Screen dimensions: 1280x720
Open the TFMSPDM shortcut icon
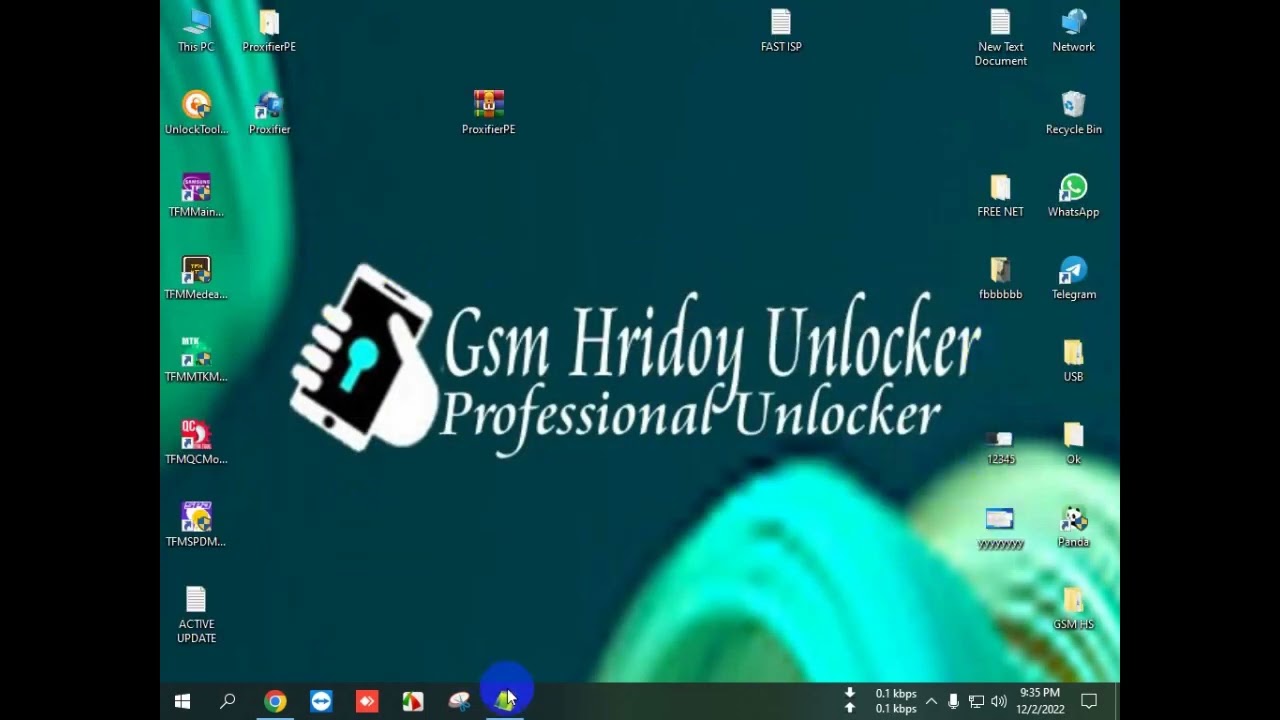point(196,525)
